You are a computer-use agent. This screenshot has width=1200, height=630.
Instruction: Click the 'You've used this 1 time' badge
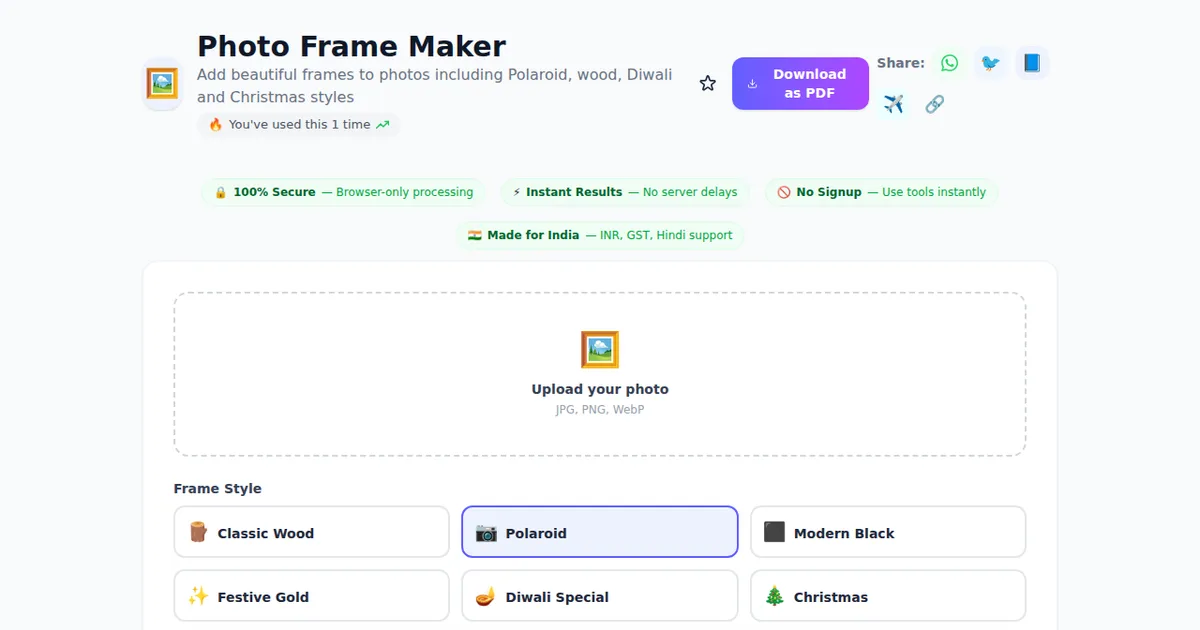(297, 124)
